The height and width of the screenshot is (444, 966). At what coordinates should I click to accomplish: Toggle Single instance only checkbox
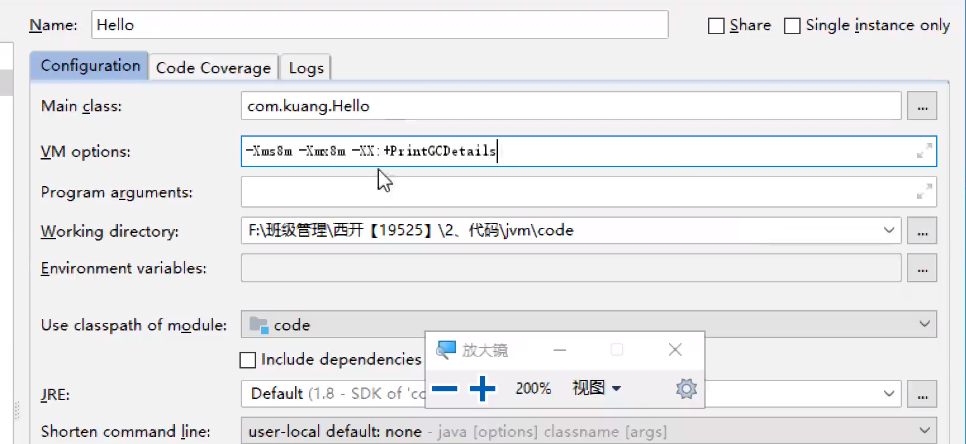[792, 26]
